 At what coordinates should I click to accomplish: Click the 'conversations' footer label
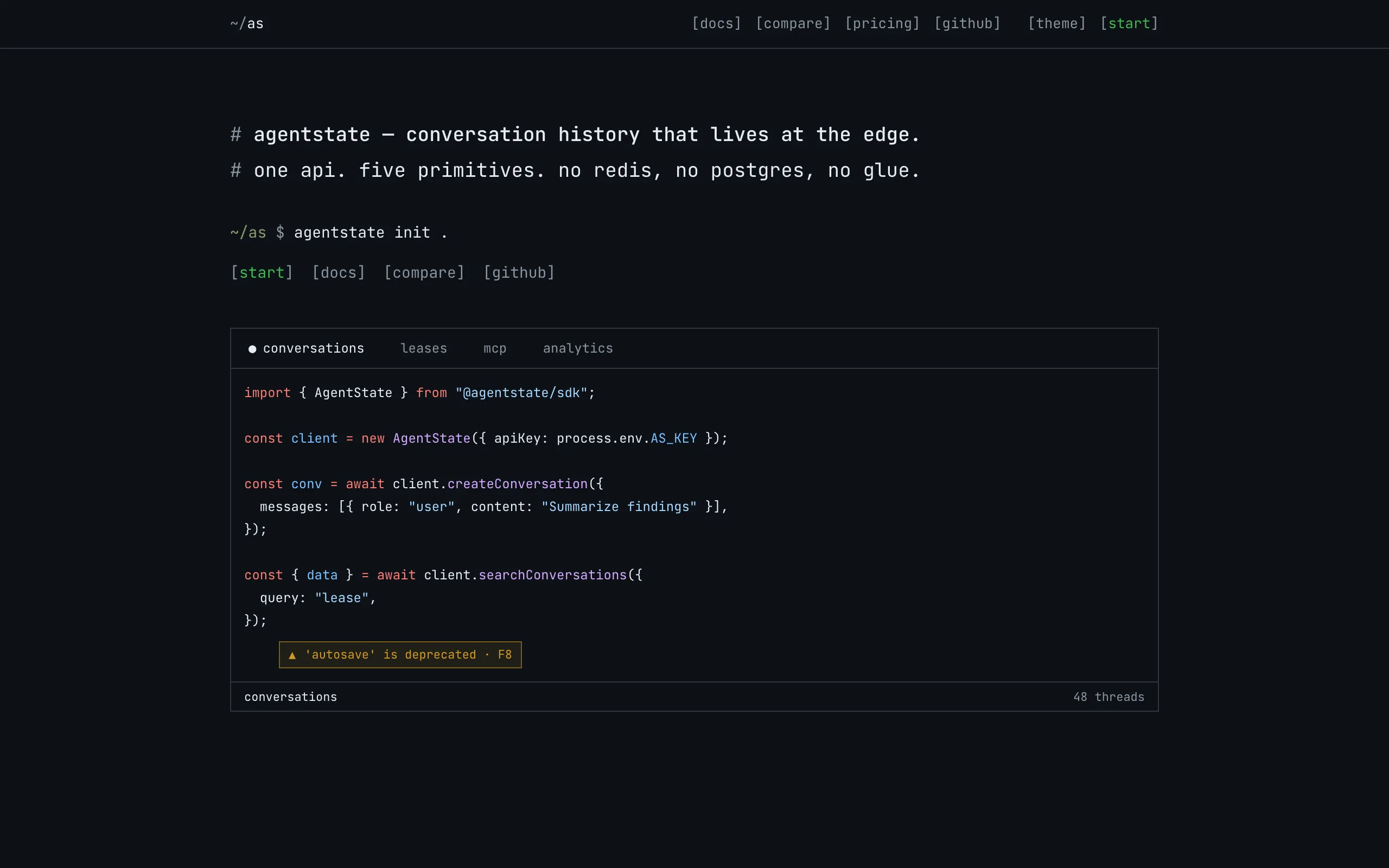(290, 697)
